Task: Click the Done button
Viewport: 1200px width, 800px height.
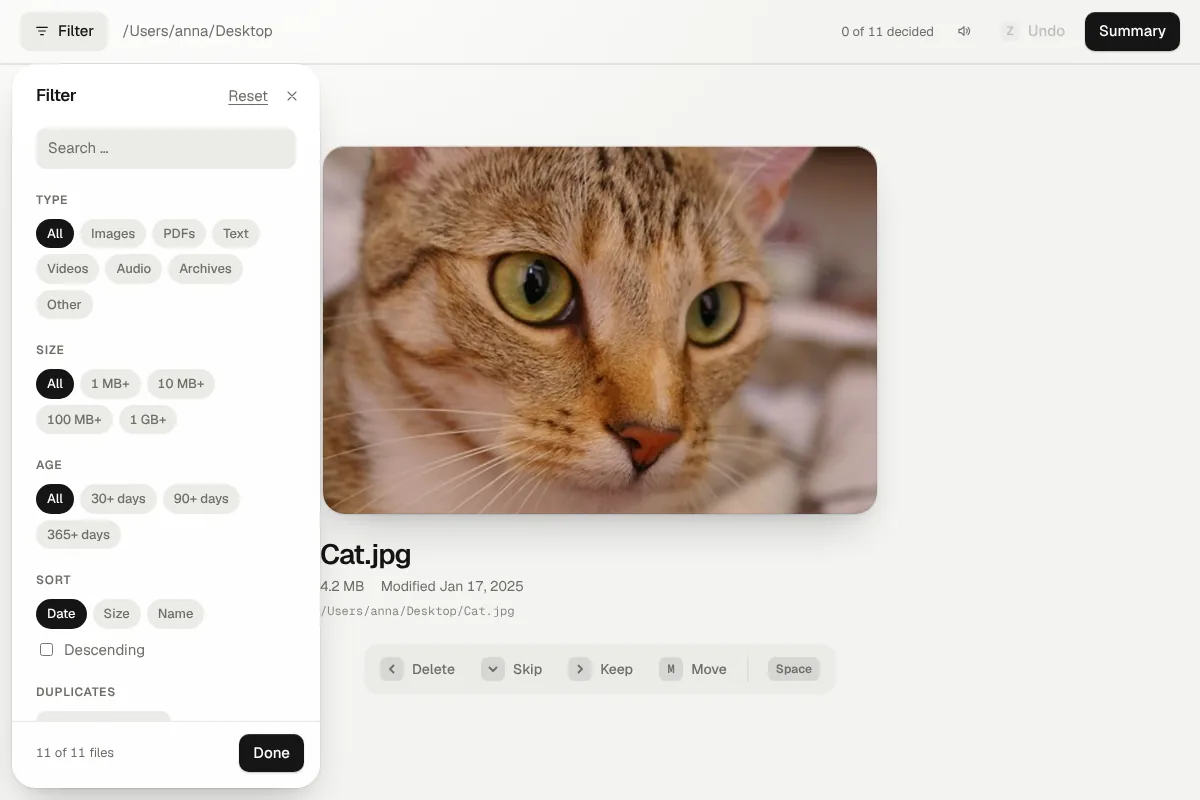Action: [x=271, y=753]
